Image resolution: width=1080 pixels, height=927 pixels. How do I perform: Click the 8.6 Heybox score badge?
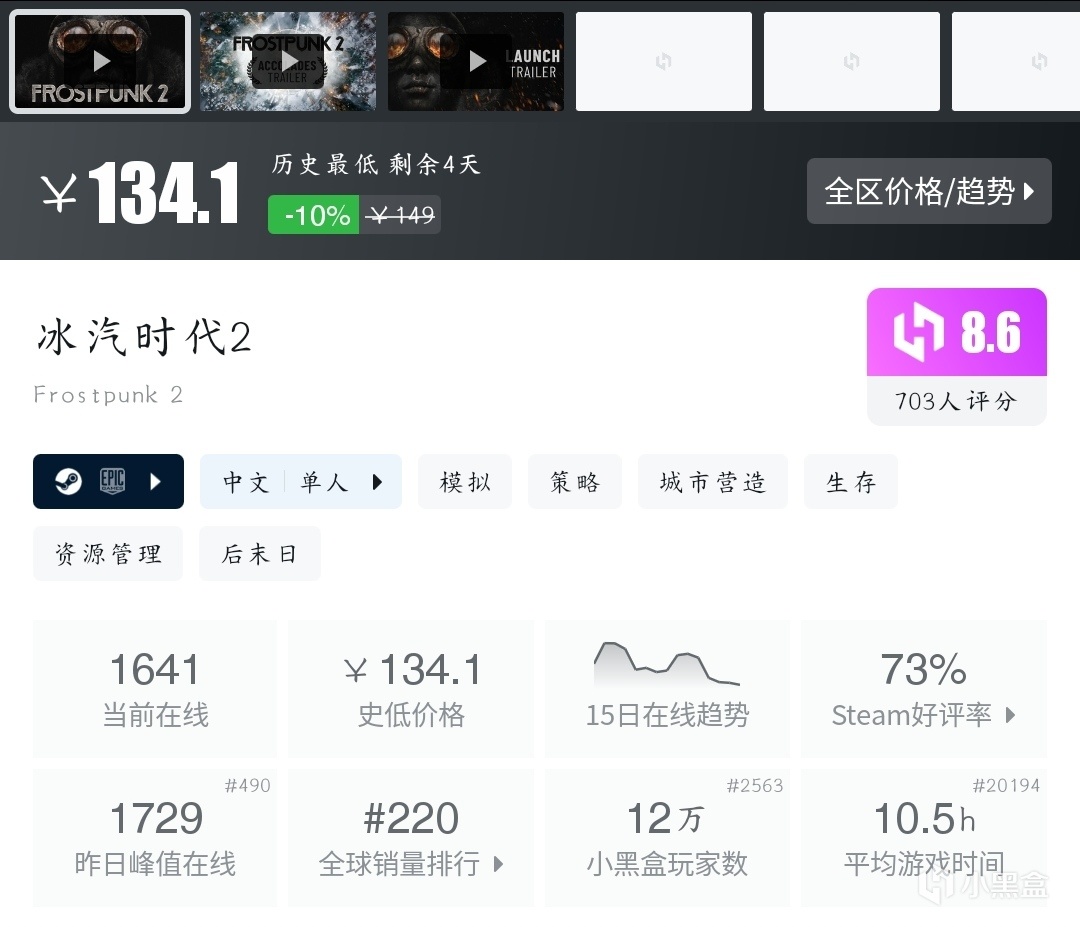957,332
